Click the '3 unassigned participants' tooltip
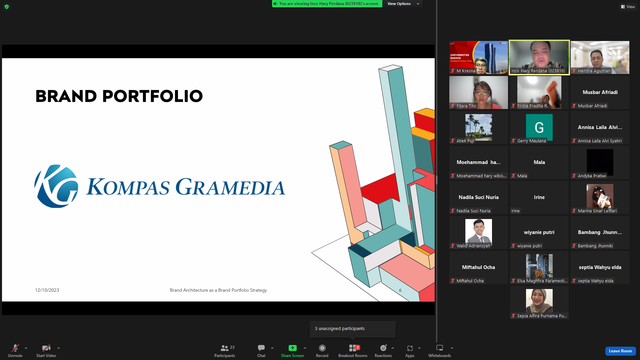Screen dimensions: 640x360 coord(353,329)
